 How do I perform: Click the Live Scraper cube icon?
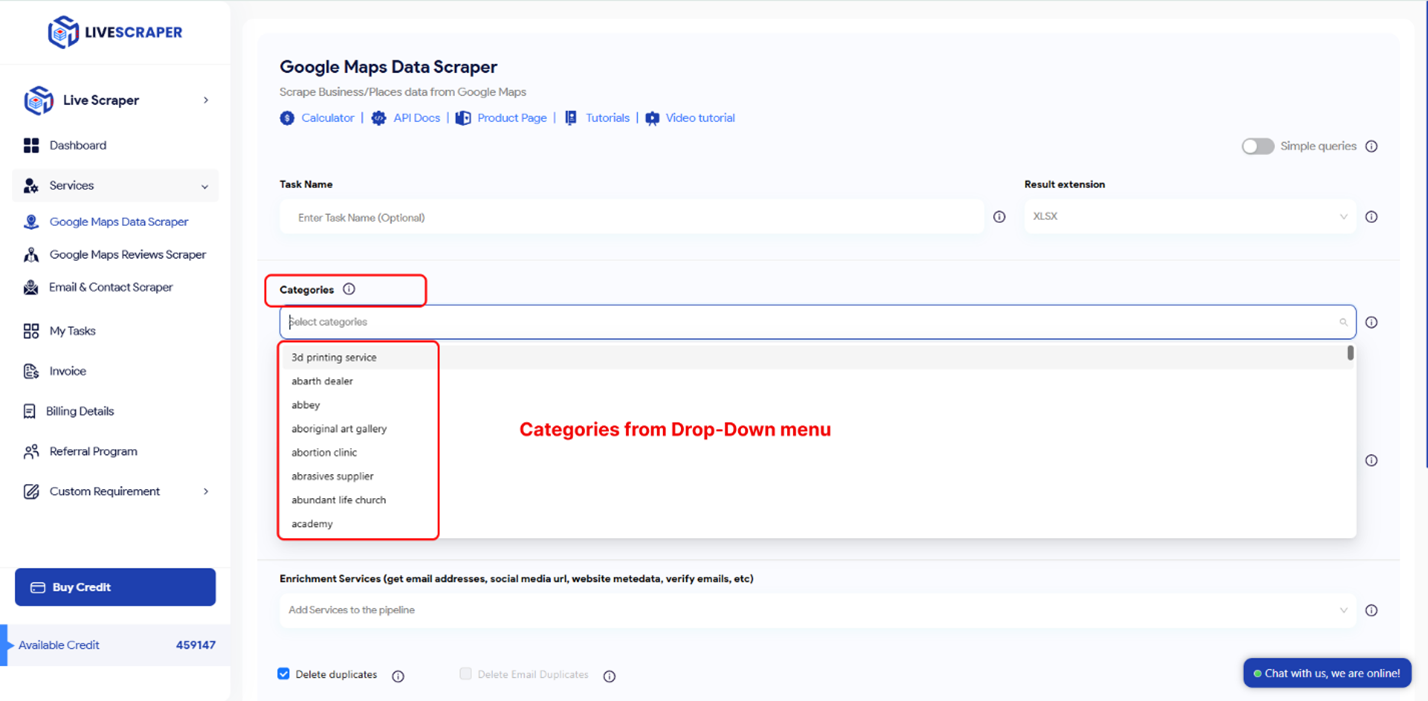tap(38, 100)
